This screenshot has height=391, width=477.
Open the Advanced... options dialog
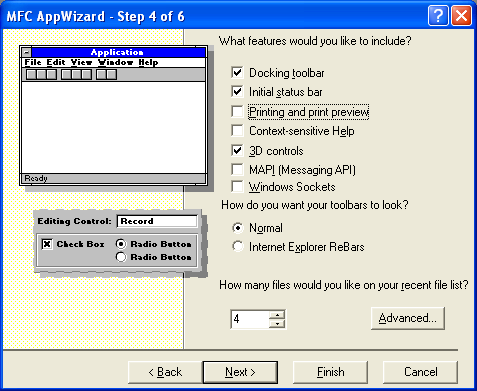[408, 318]
